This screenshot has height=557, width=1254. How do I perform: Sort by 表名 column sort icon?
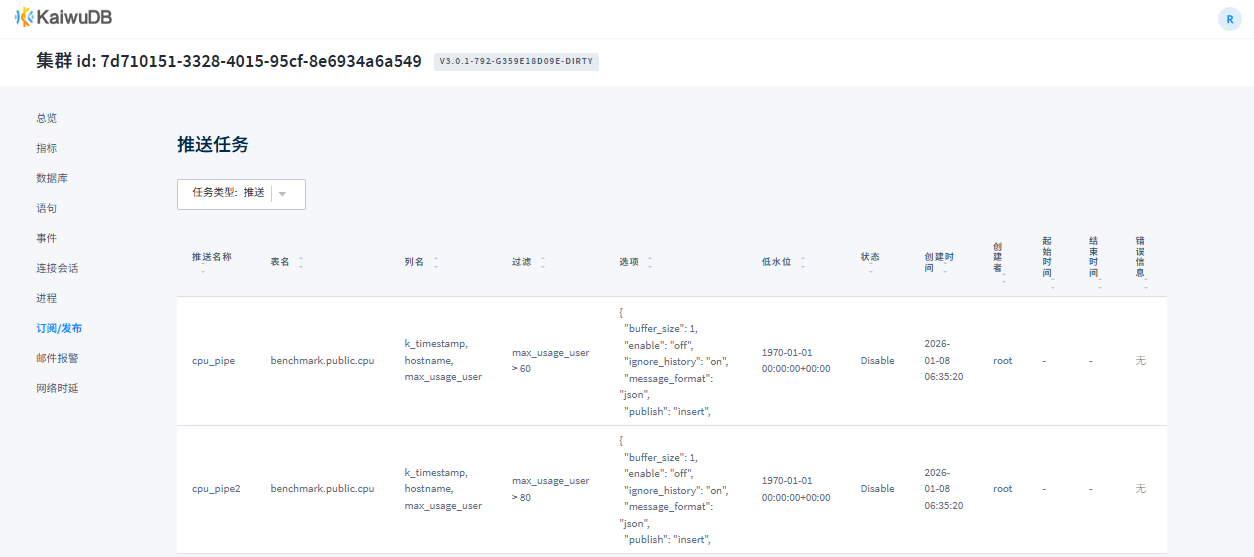click(301, 262)
